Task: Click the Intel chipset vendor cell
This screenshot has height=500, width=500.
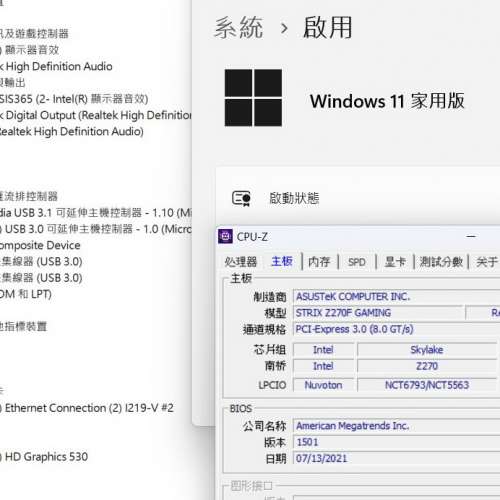Action: (x=323, y=350)
